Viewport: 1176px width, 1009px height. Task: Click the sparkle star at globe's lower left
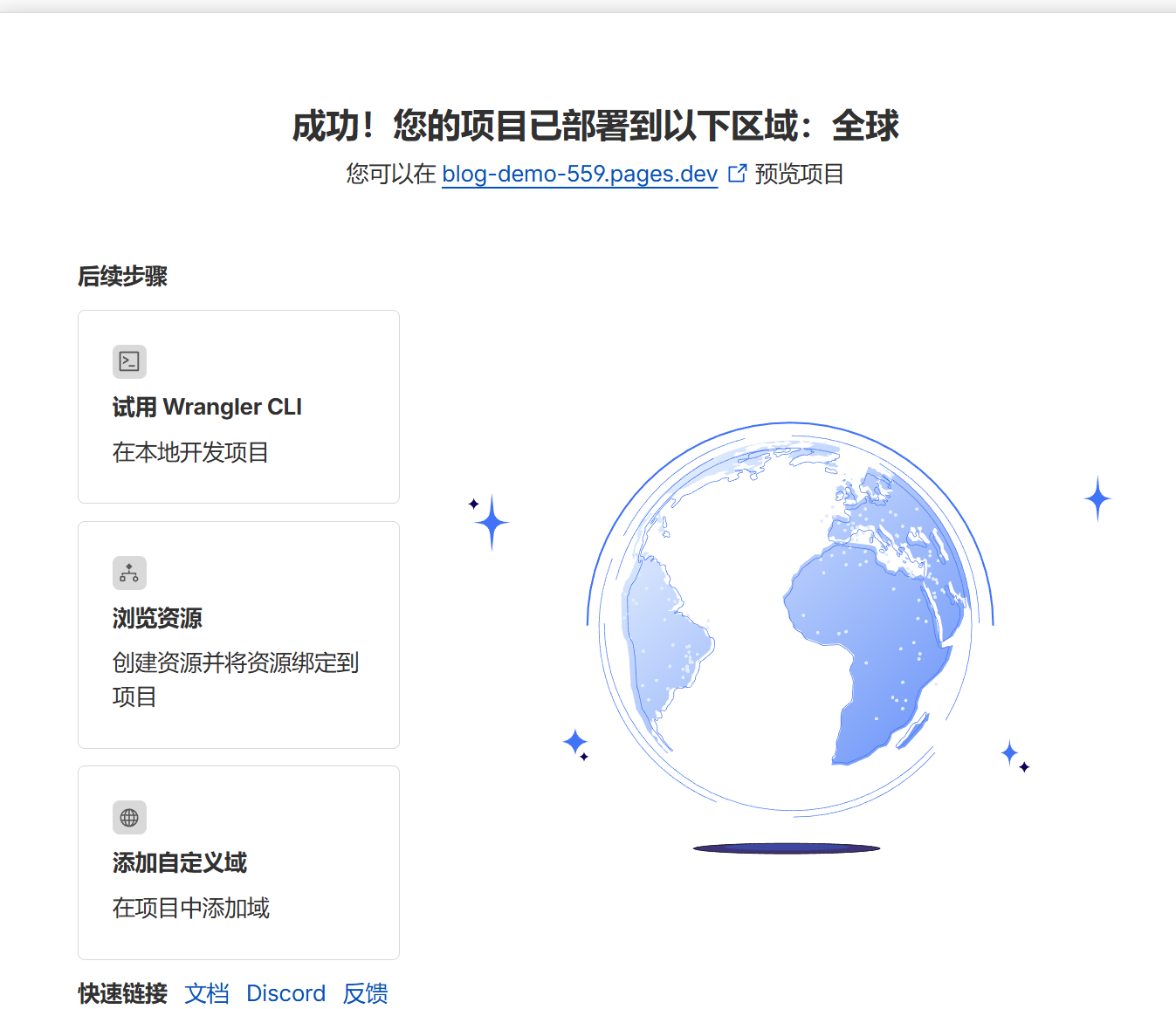tap(575, 743)
